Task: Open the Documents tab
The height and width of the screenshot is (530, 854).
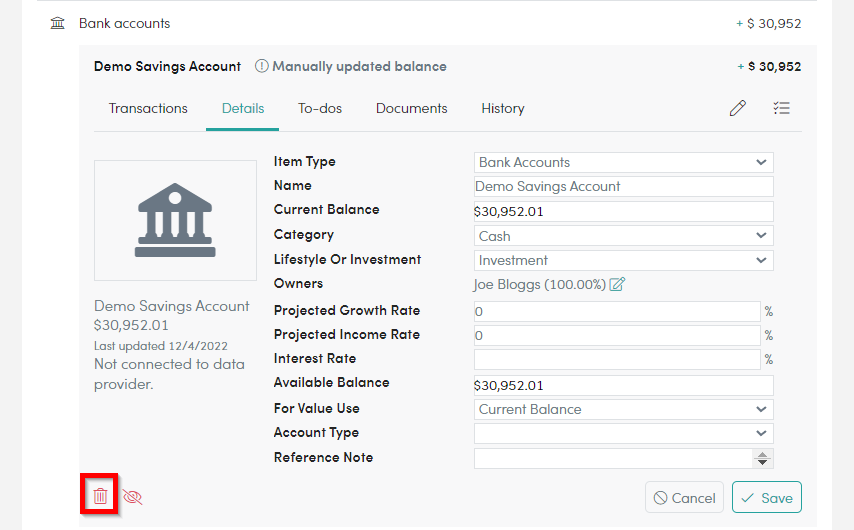Action: 412,108
